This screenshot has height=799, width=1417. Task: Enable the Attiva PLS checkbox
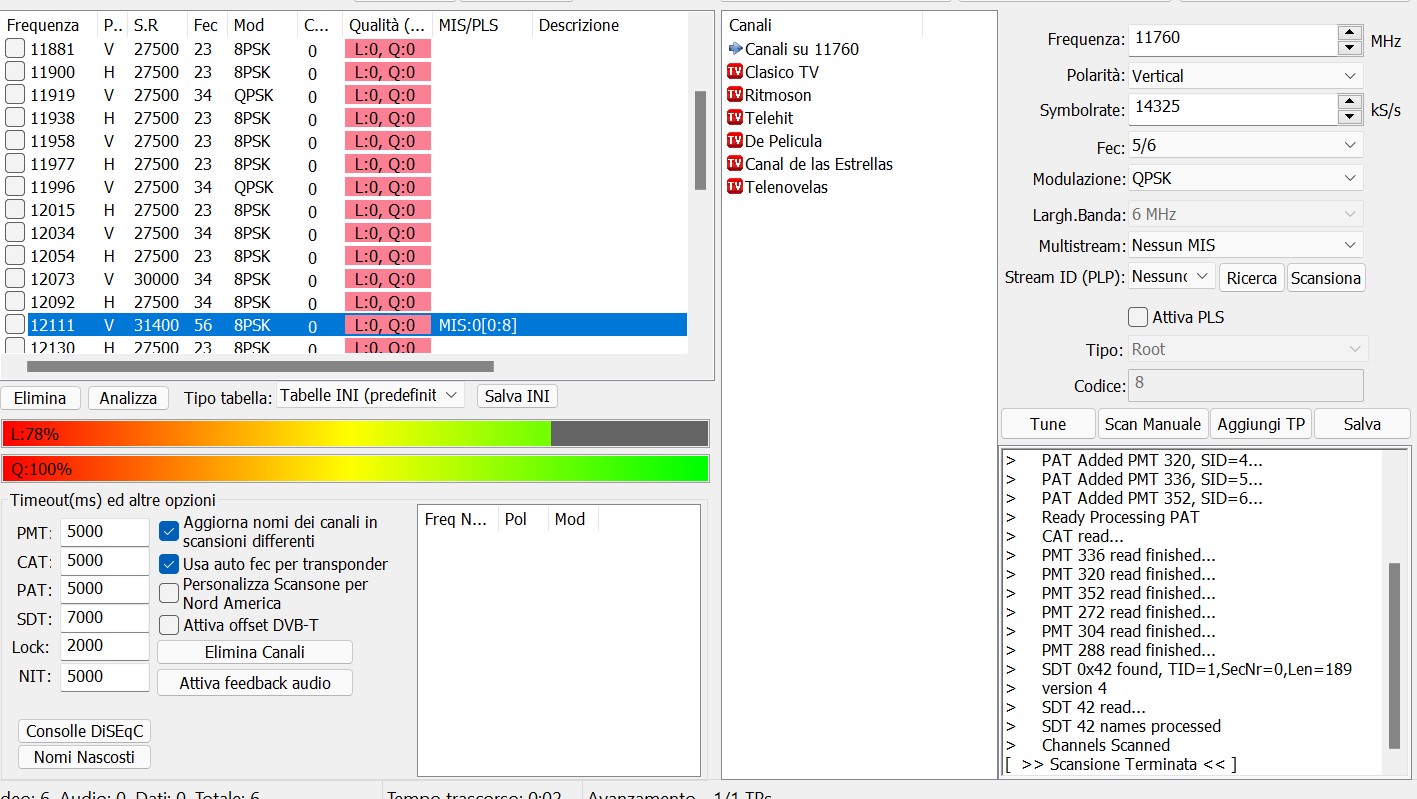click(x=1138, y=317)
